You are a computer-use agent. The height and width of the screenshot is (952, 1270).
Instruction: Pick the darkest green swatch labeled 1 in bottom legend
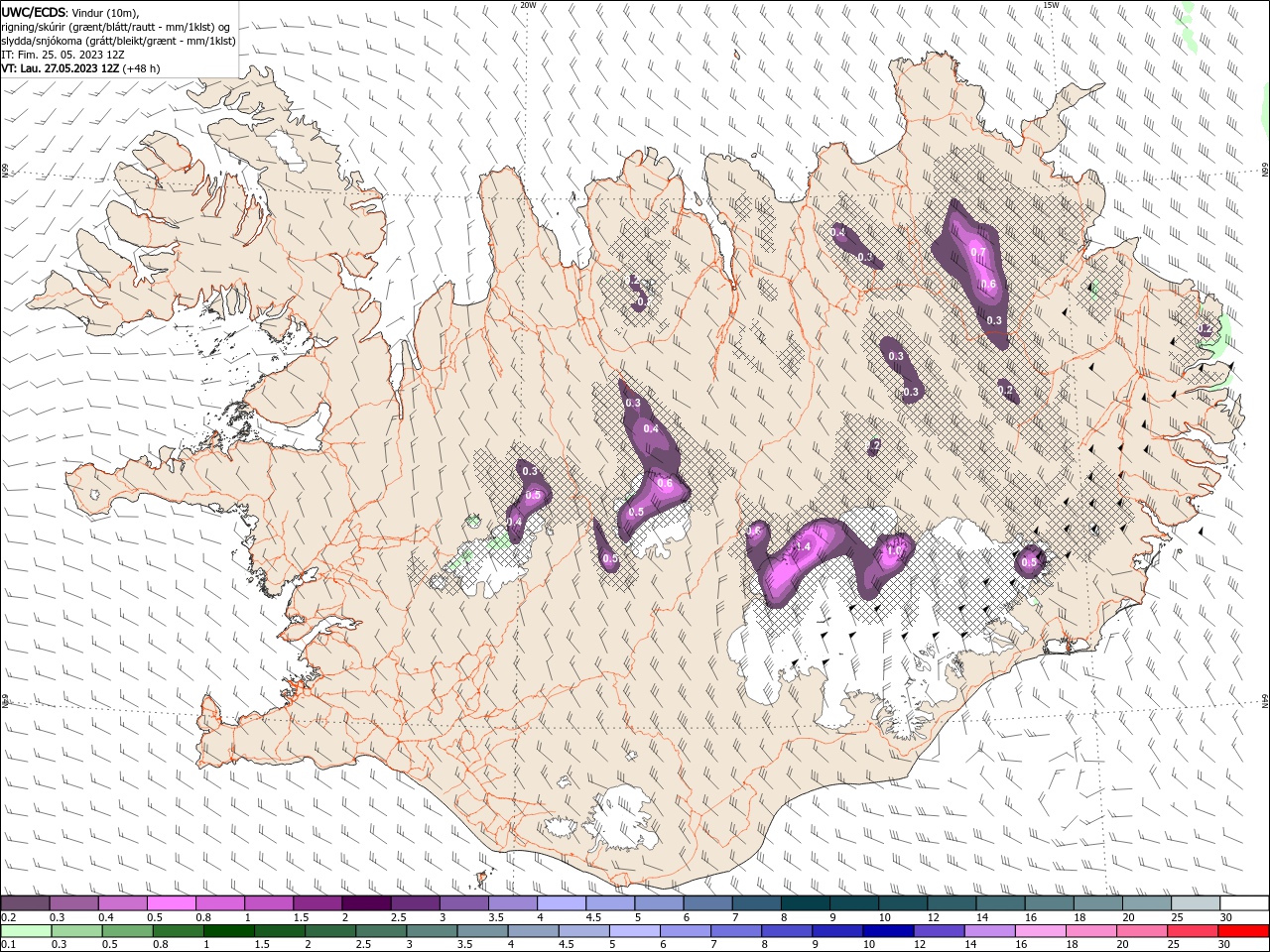tap(228, 931)
